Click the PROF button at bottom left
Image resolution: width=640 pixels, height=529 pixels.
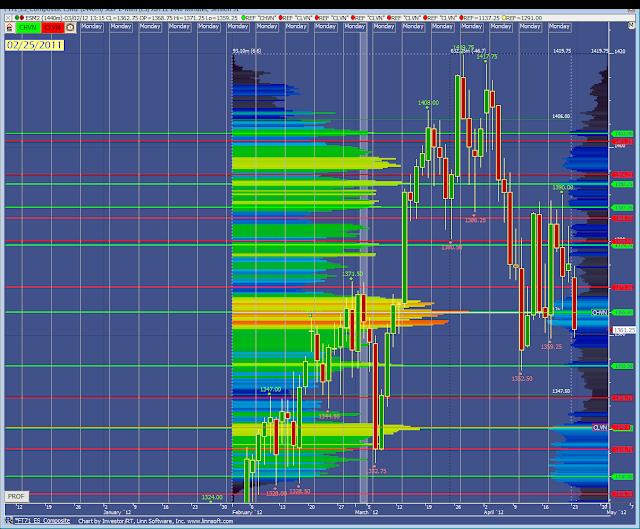click(x=16, y=496)
